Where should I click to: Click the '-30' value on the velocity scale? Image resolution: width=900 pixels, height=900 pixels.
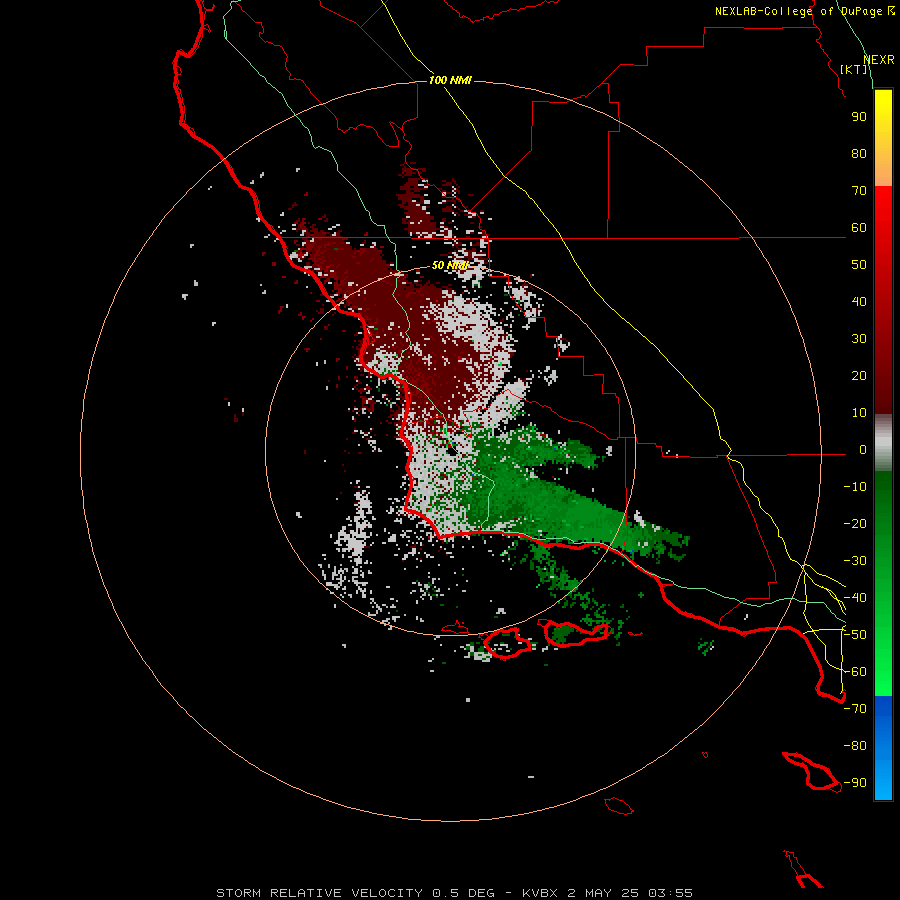click(855, 561)
